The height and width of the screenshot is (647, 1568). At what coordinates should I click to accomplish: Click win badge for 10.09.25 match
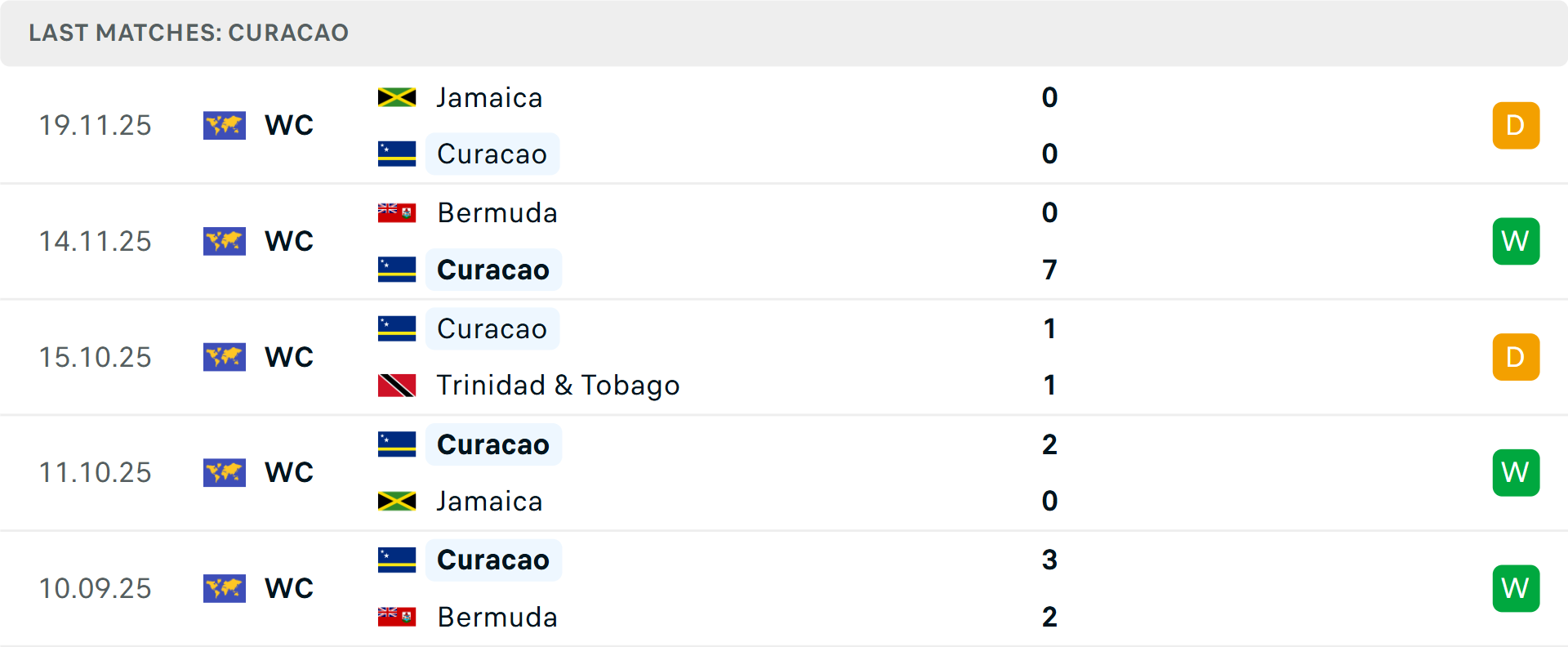click(1516, 588)
